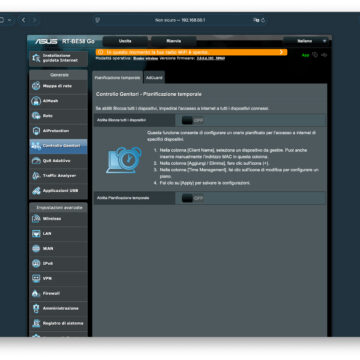Switch to Pianificazione temporale tab
This screenshot has height=360, width=360.
117,77
